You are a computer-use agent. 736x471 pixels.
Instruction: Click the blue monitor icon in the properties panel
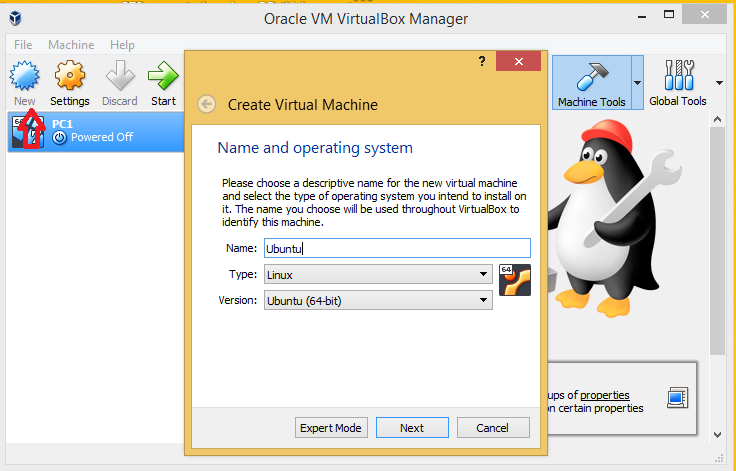pyautogui.click(x=677, y=398)
